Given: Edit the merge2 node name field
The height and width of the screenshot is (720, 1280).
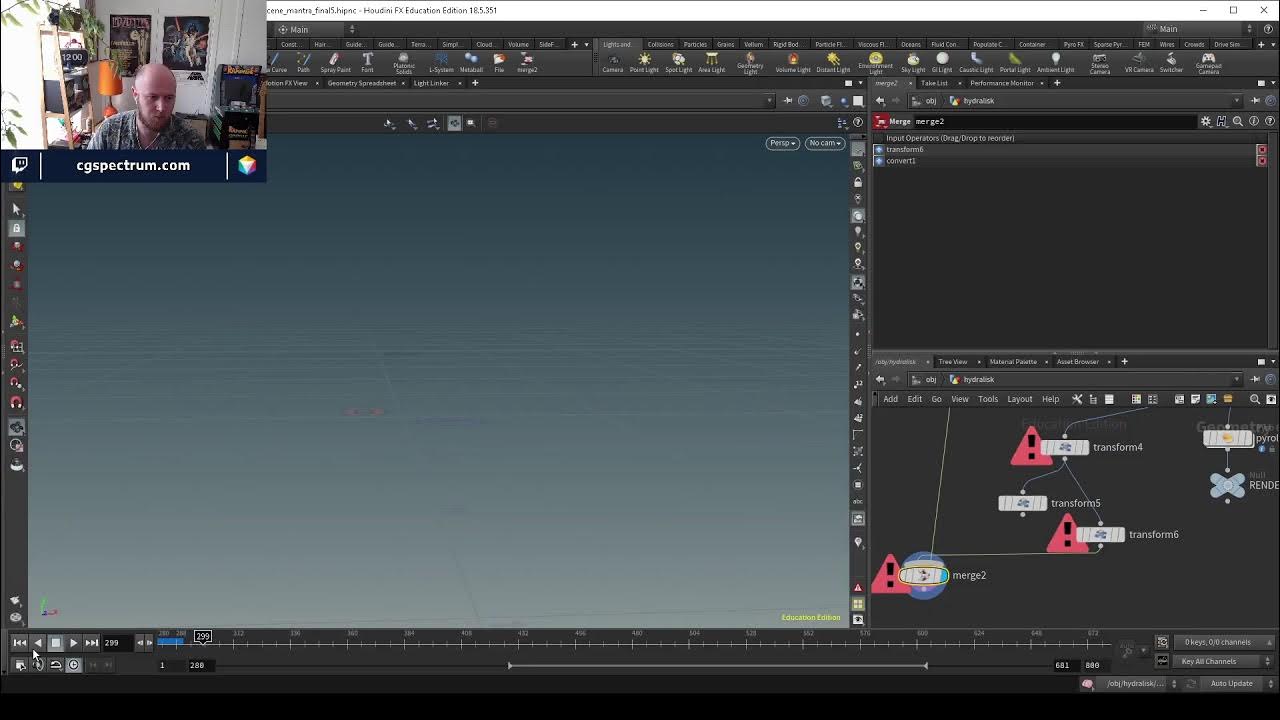Looking at the screenshot, I should [1055, 121].
